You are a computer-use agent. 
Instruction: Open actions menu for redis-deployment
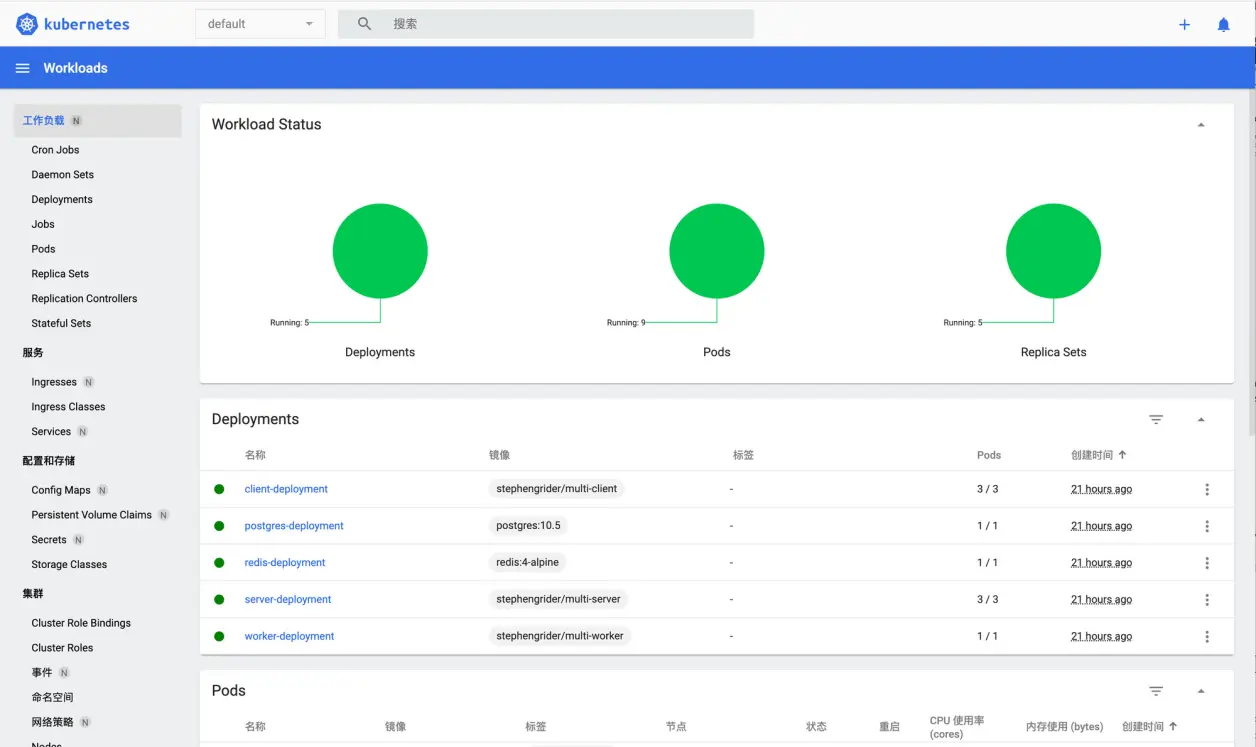1207,563
